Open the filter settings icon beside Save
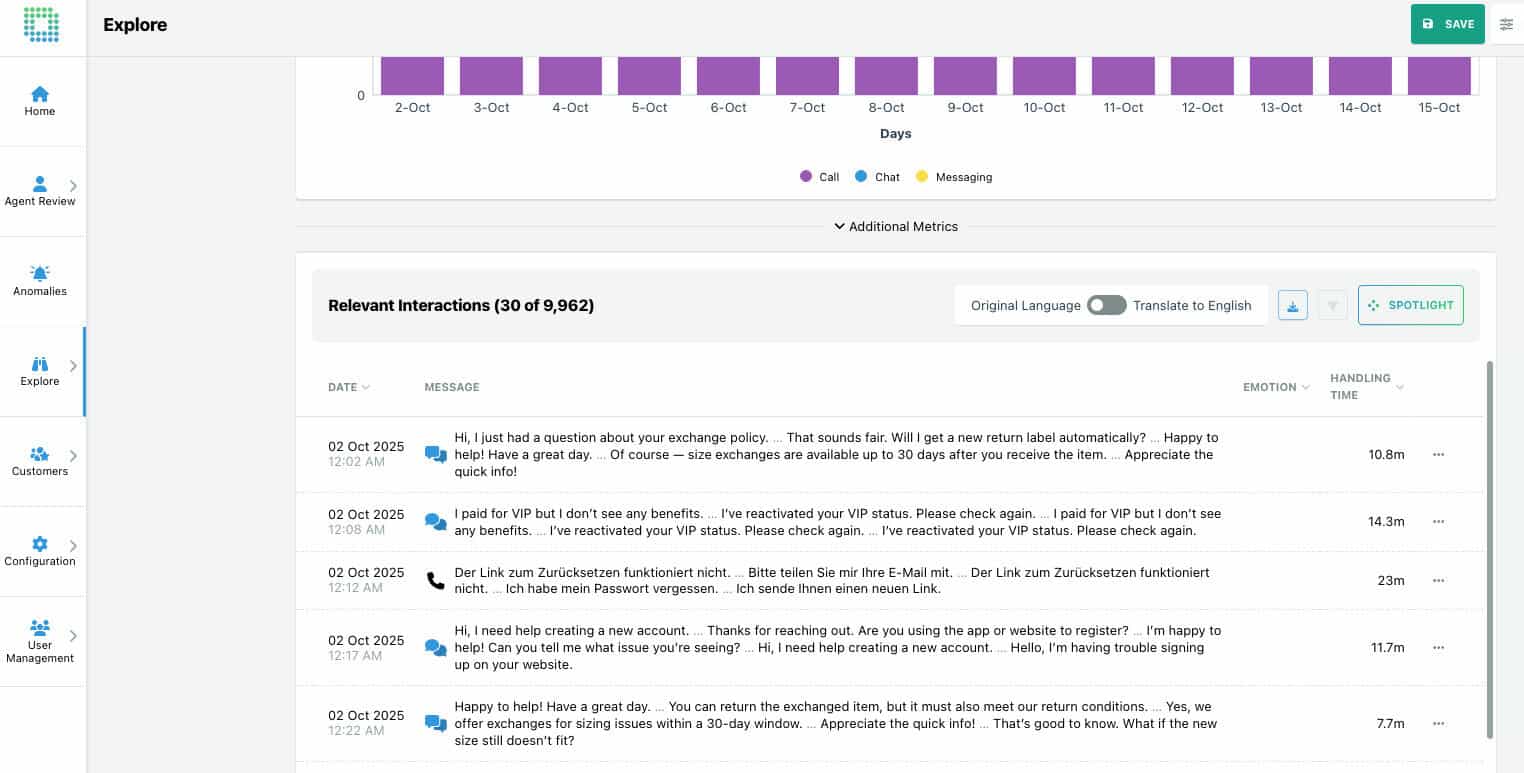Image resolution: width=1524 pixels, height=773 pixels. pyautogui.click(x=1506, y=24)
